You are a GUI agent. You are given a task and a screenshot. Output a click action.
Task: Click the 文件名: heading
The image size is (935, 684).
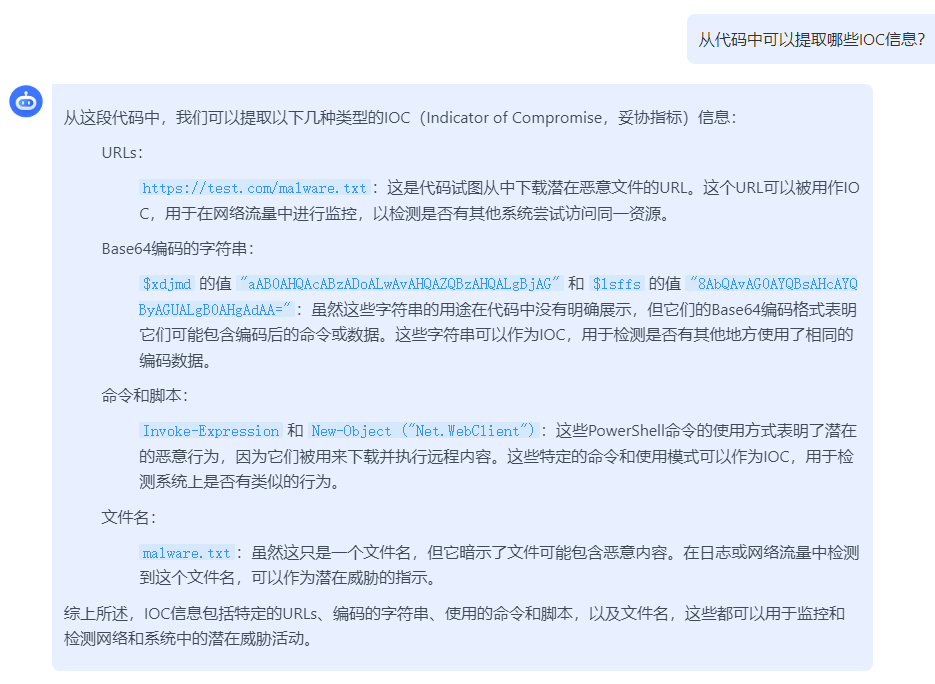pyautogui.click(x=129, y=517)
